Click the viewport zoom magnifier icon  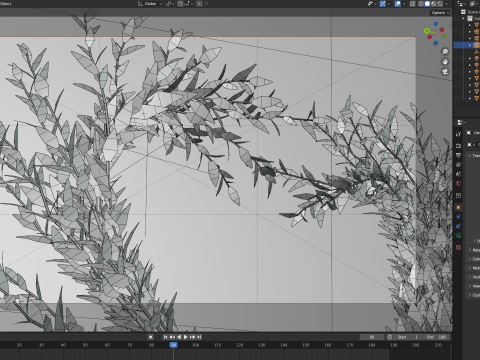pyautogui.click(x=445, y=52)
